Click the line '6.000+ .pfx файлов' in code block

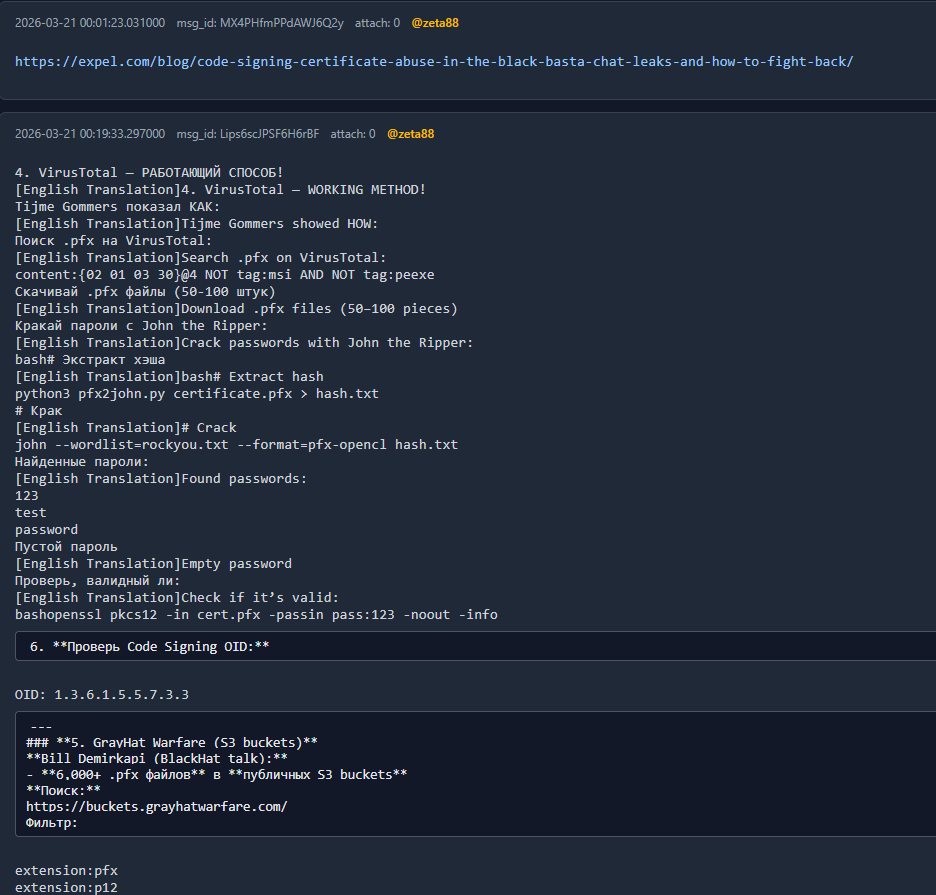click(216, 775)
